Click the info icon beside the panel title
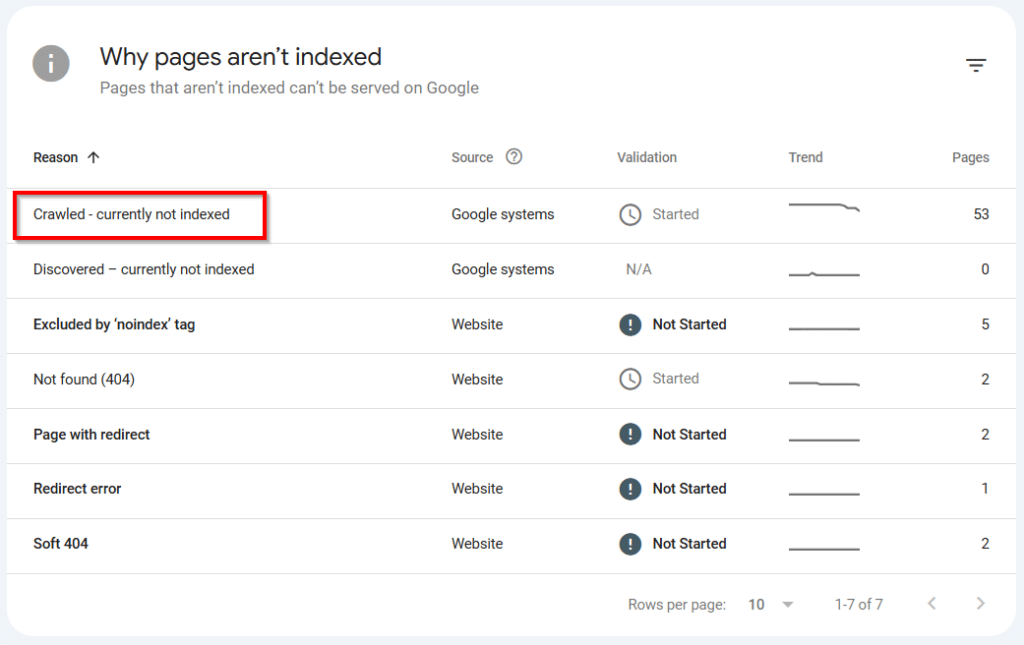 click(50, 63)
